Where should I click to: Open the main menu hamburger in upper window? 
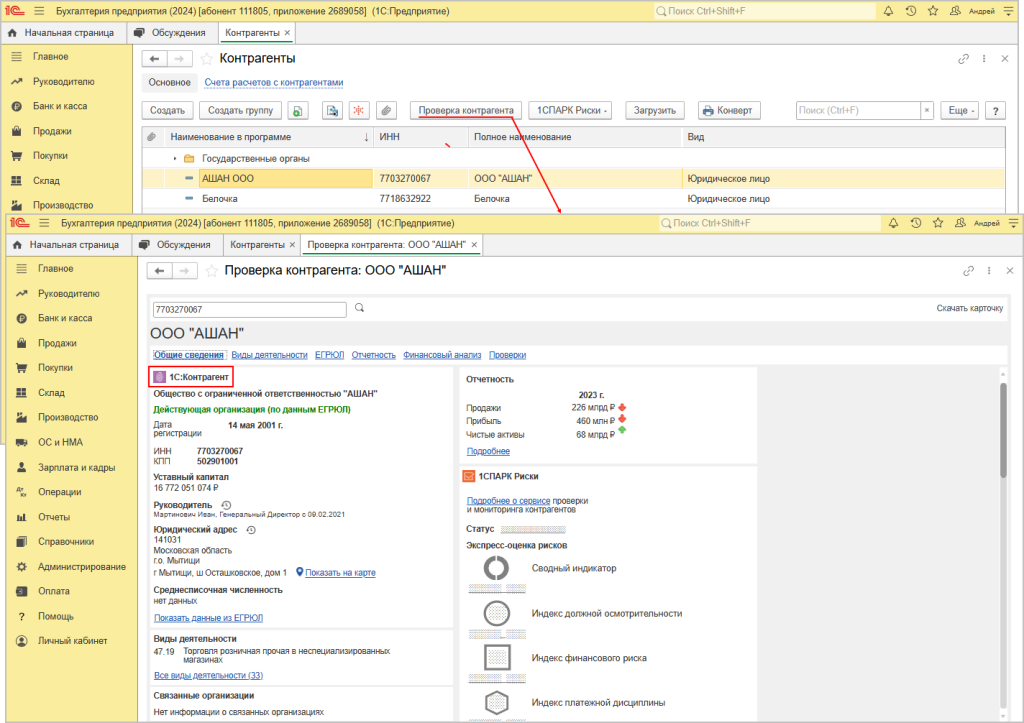click(x=39, y=11)
